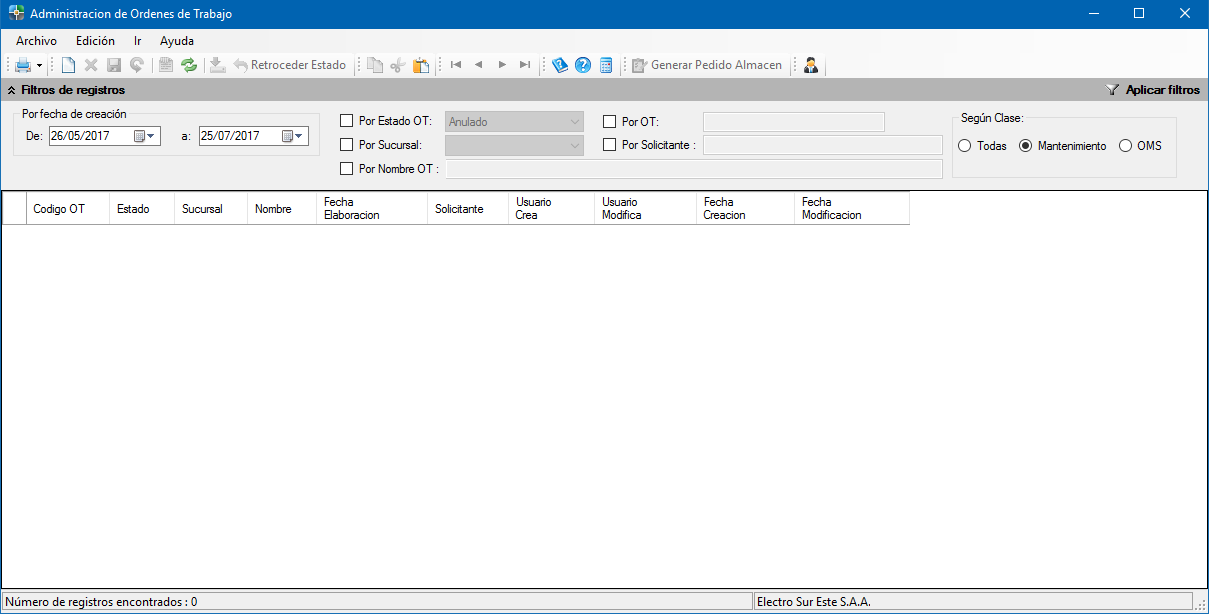This screenshot has height=614, width=1209.
Task: Click the Fecha Elaboracion column header
Action: point(372,209)
